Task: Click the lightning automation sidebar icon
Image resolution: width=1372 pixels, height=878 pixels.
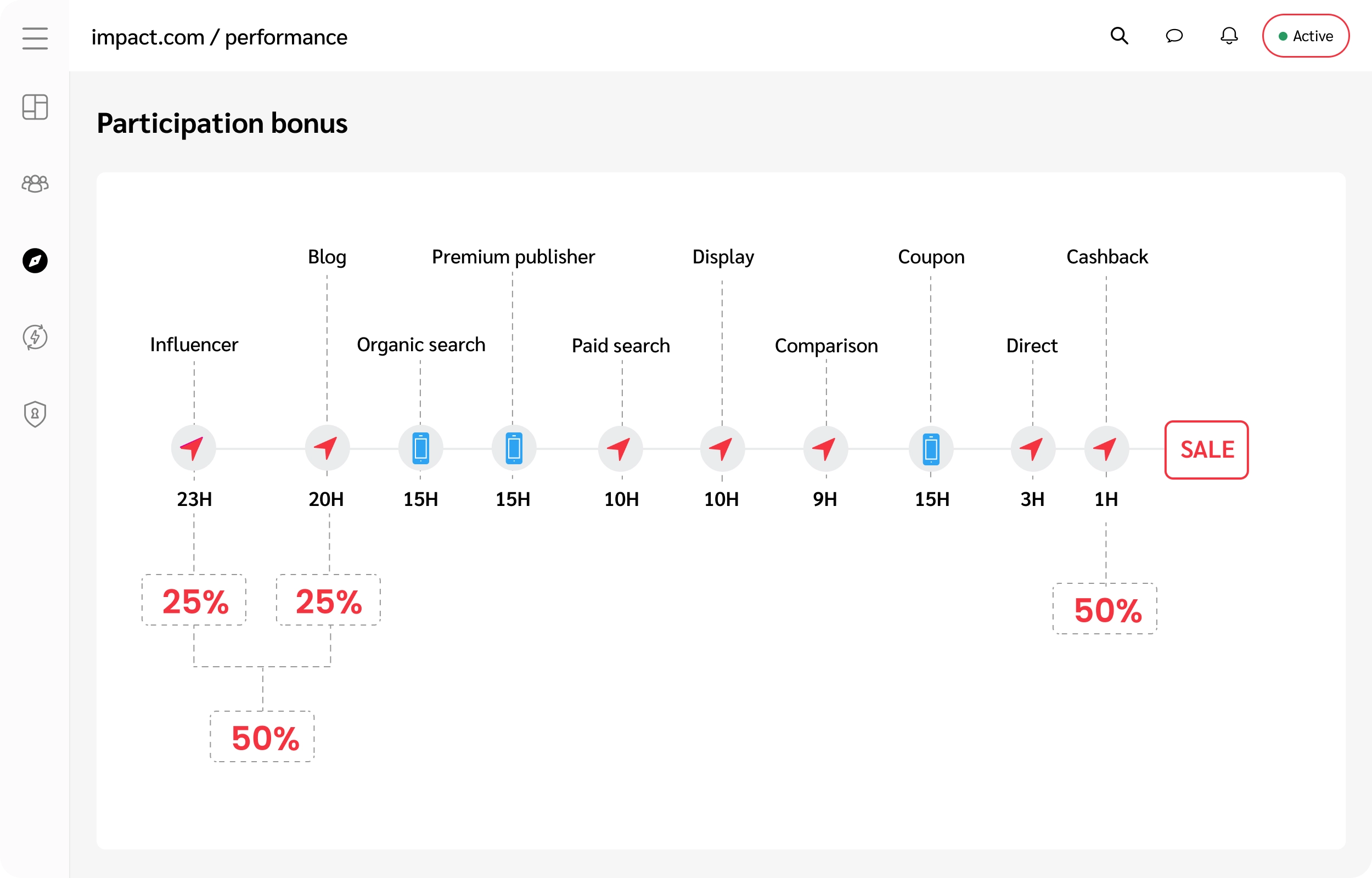Action: [35, 337]
